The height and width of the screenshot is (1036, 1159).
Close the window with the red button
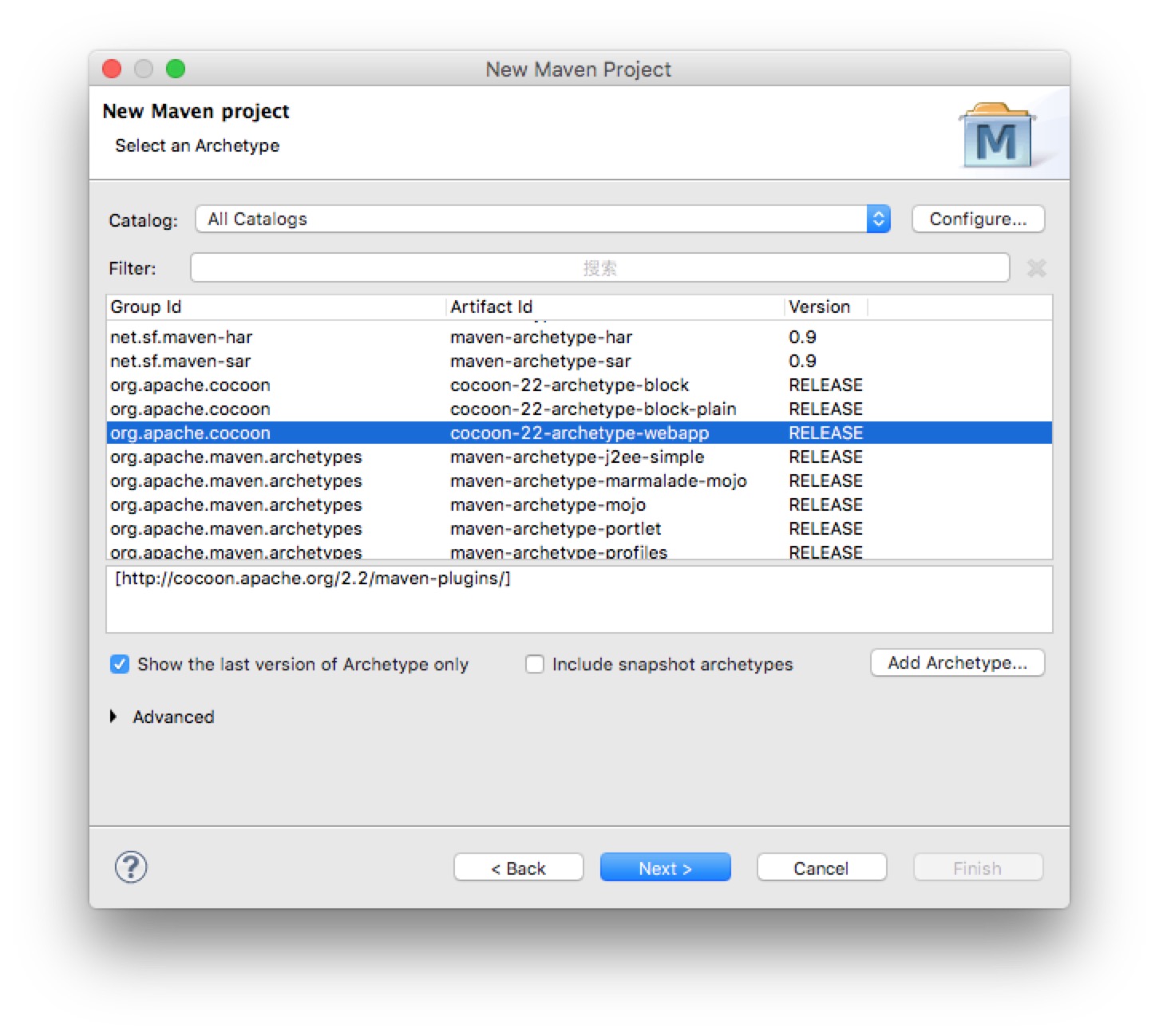pos(112,69)
